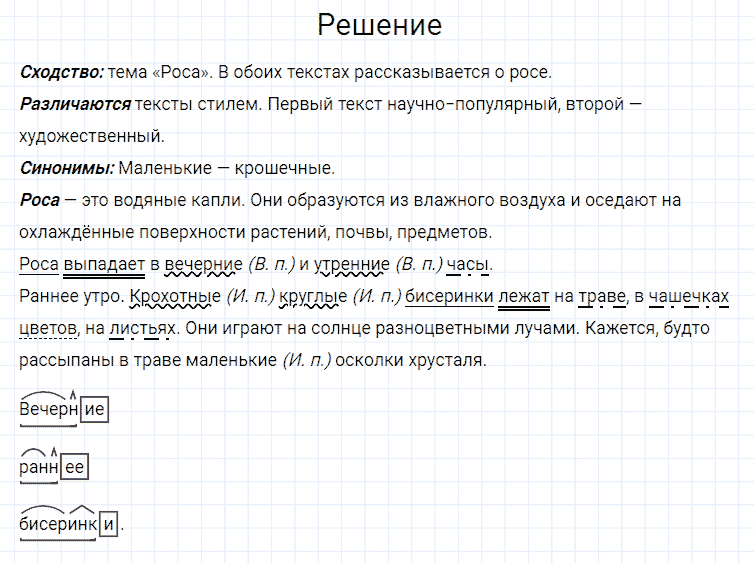Click the heading "Решение"
The width and height of the screenshot is (754, 563).
[x=379, y=25]
